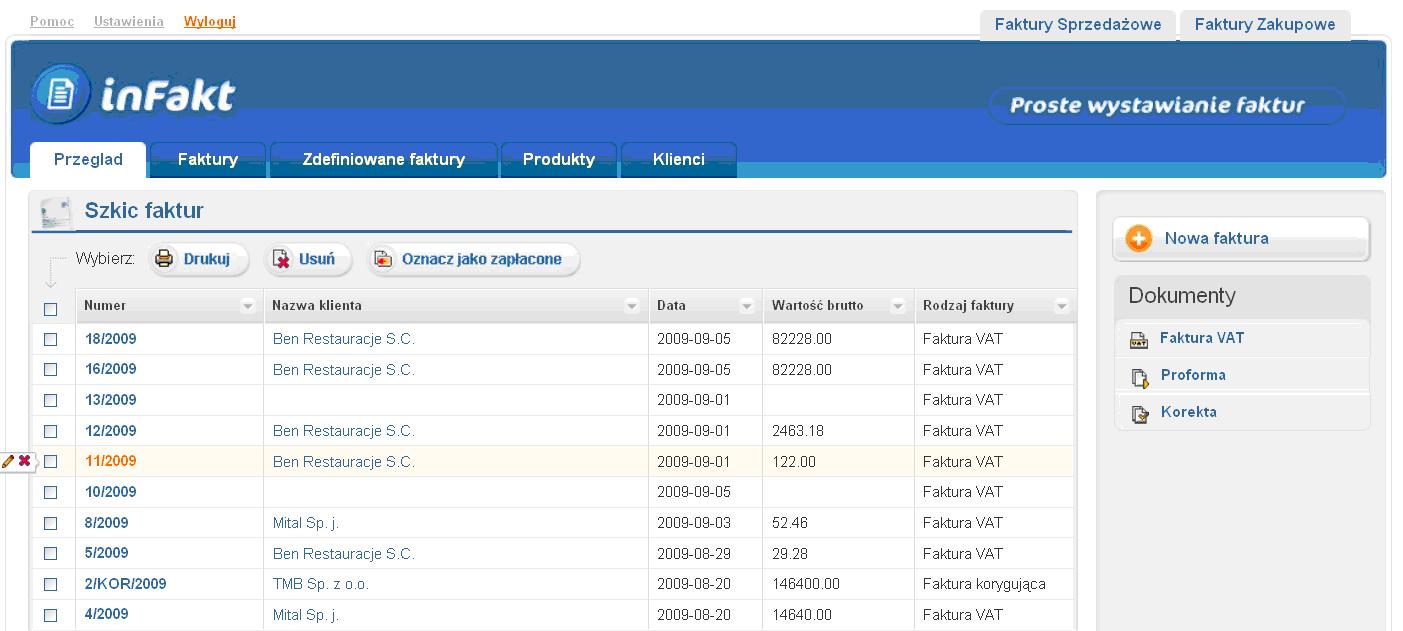Open the Zdefiniowane faktury tab
The width and height of the screenshot is (1403, 631).
pyautogui.click(x=384, y=160)
